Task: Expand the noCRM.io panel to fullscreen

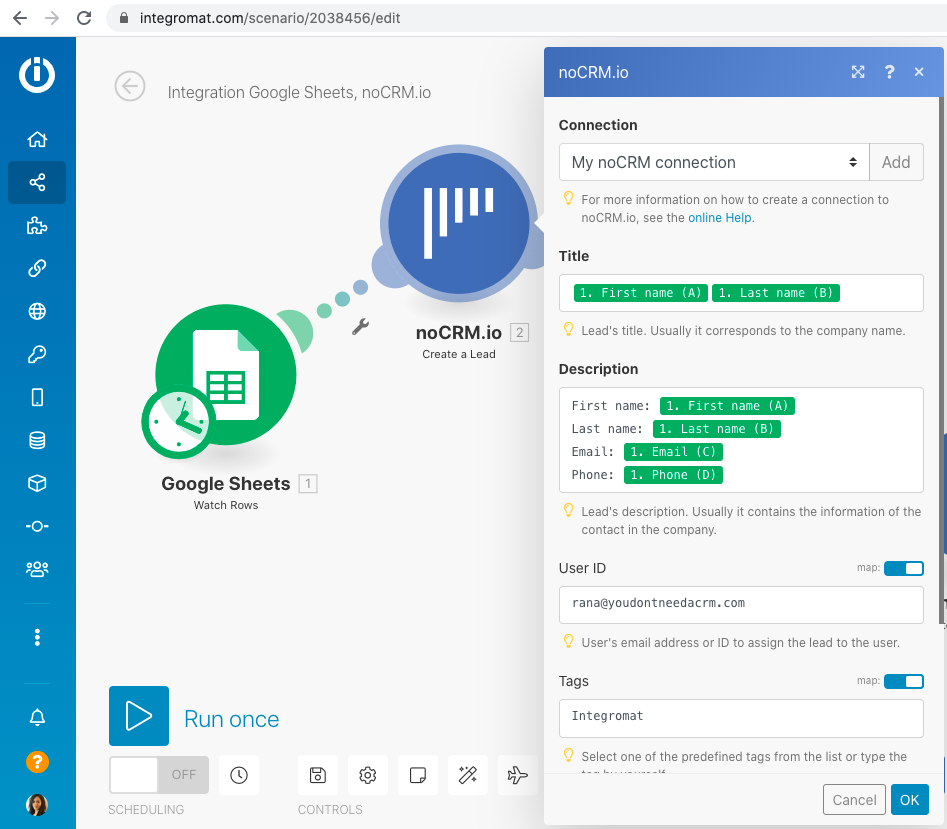Action: pyautogui.click(x=857, y=72)
